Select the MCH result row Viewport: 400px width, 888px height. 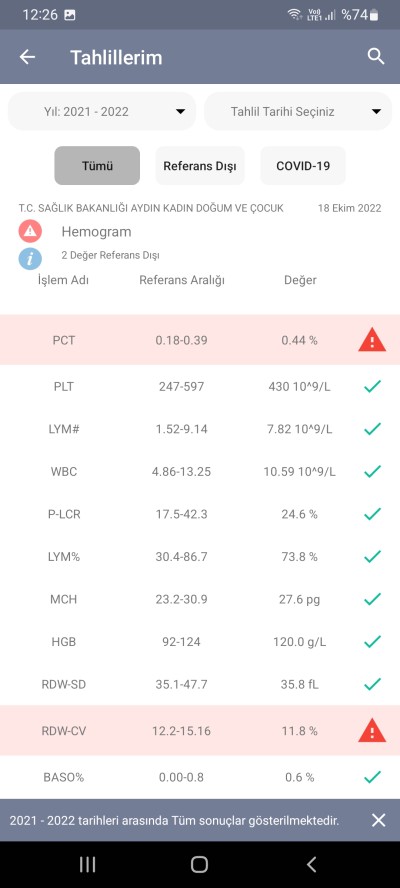pos(200,599)
